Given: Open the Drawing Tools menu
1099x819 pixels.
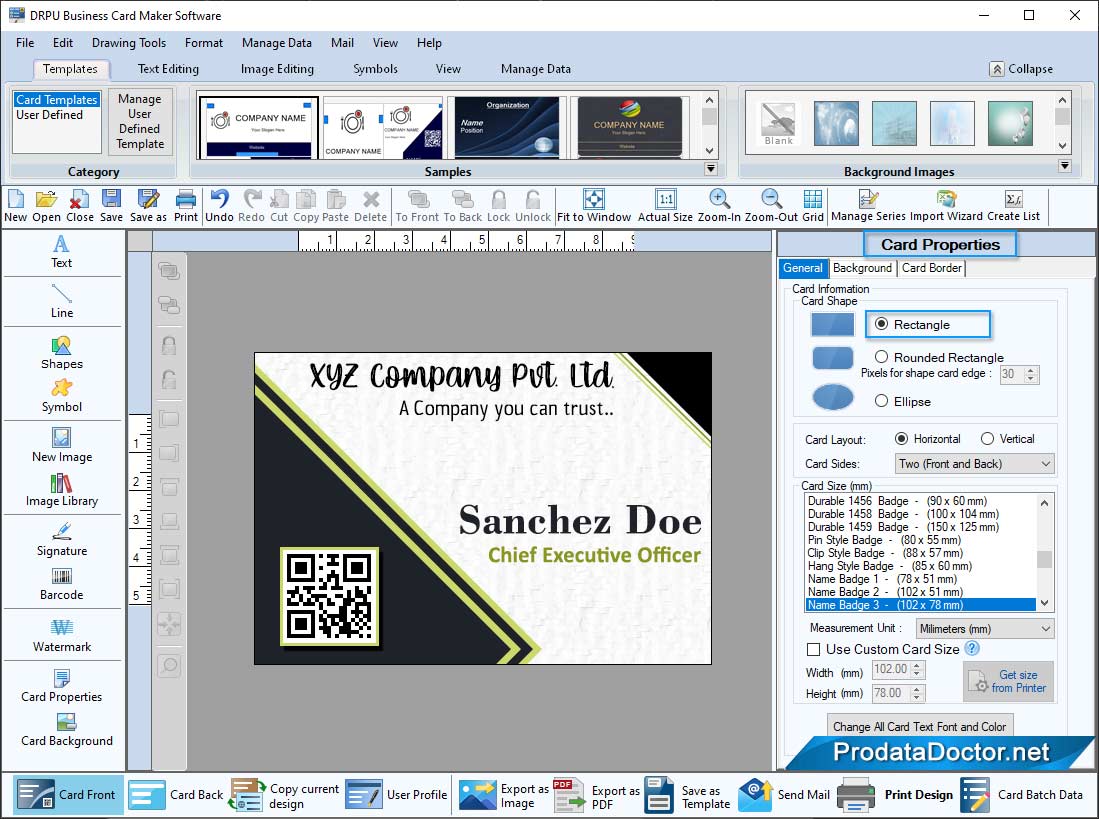Looking at the screenshot, I should pos(129,43).
